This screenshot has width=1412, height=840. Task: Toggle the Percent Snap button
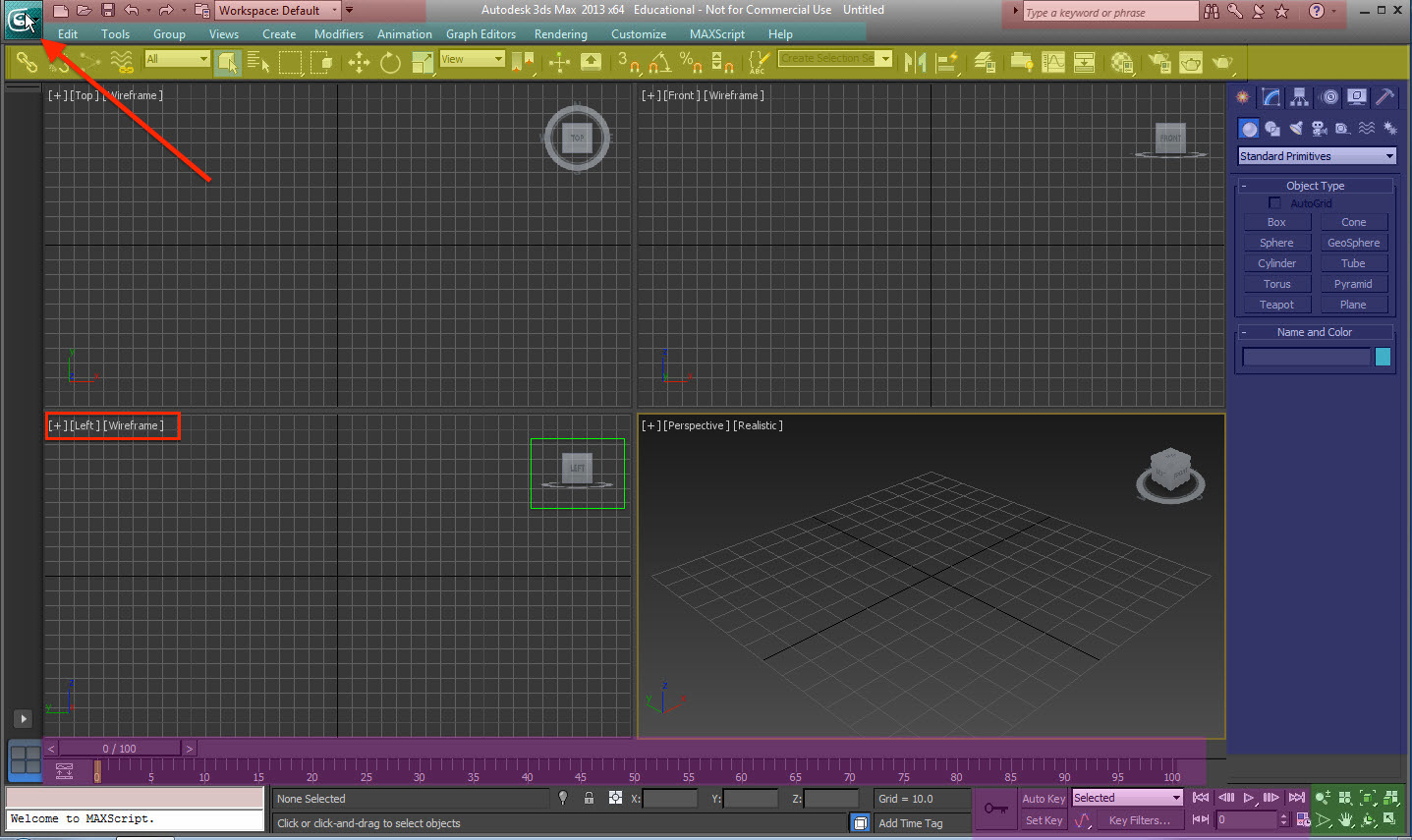tap(691, 63)
